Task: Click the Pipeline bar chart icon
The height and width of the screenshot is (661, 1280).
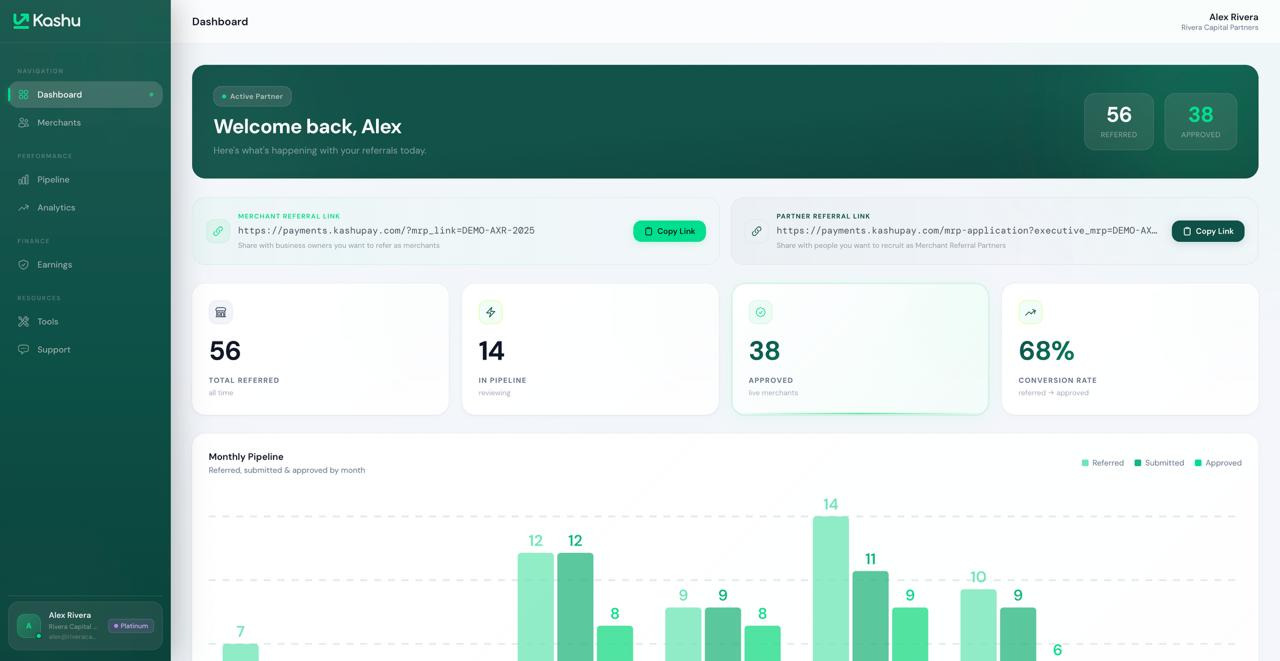Action: pyautogui.click(x=23, y=180)
